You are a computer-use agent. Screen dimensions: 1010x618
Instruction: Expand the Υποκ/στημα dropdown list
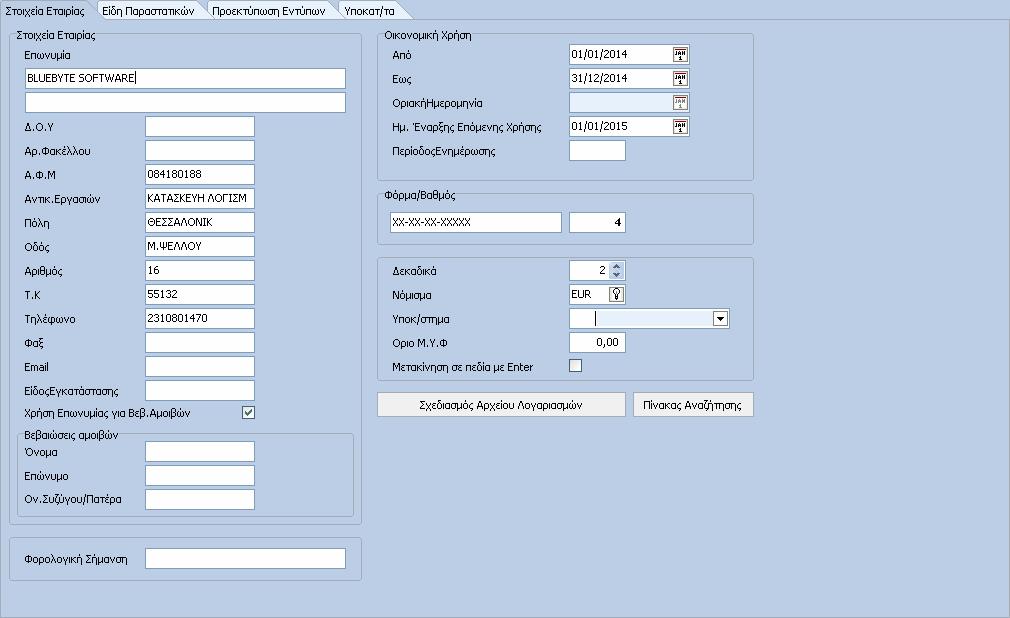720,318
